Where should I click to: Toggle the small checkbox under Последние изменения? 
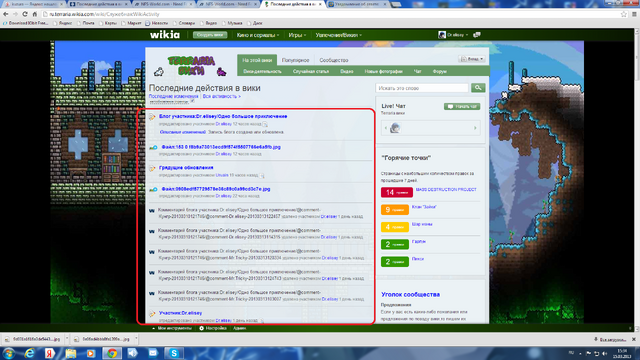coord(192,101)
